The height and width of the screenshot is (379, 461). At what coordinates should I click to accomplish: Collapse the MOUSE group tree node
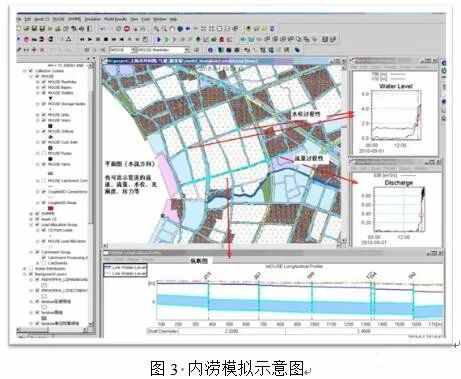point(31,76)
